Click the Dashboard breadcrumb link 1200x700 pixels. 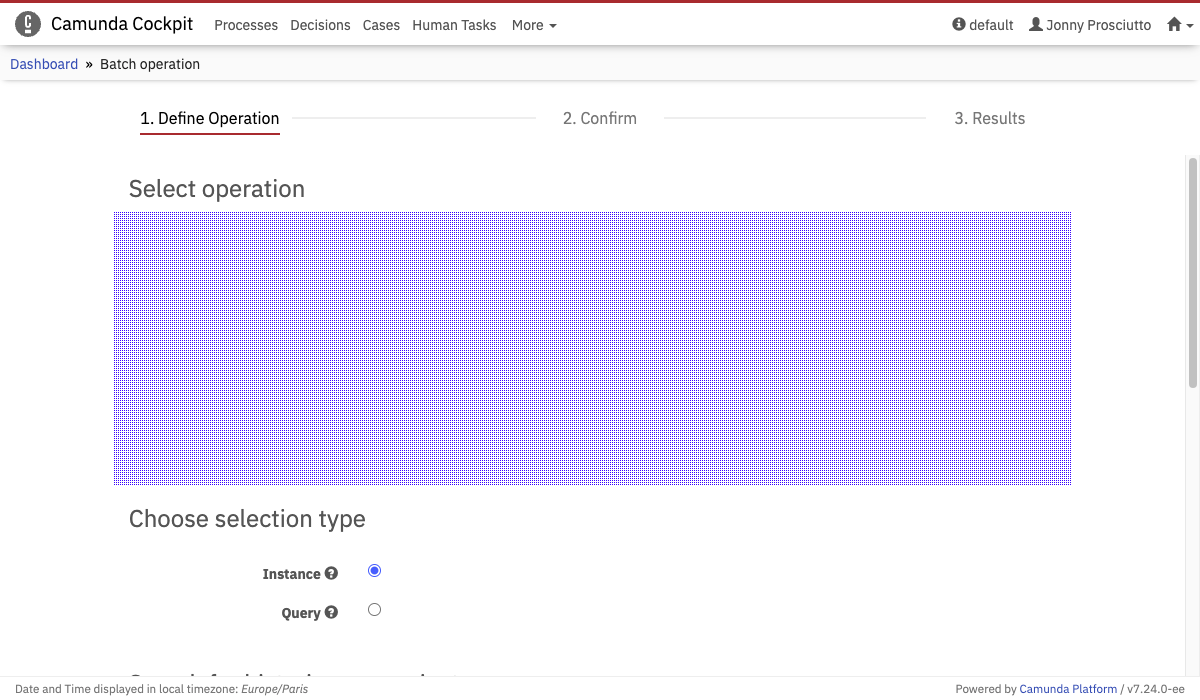coord(44,64)
